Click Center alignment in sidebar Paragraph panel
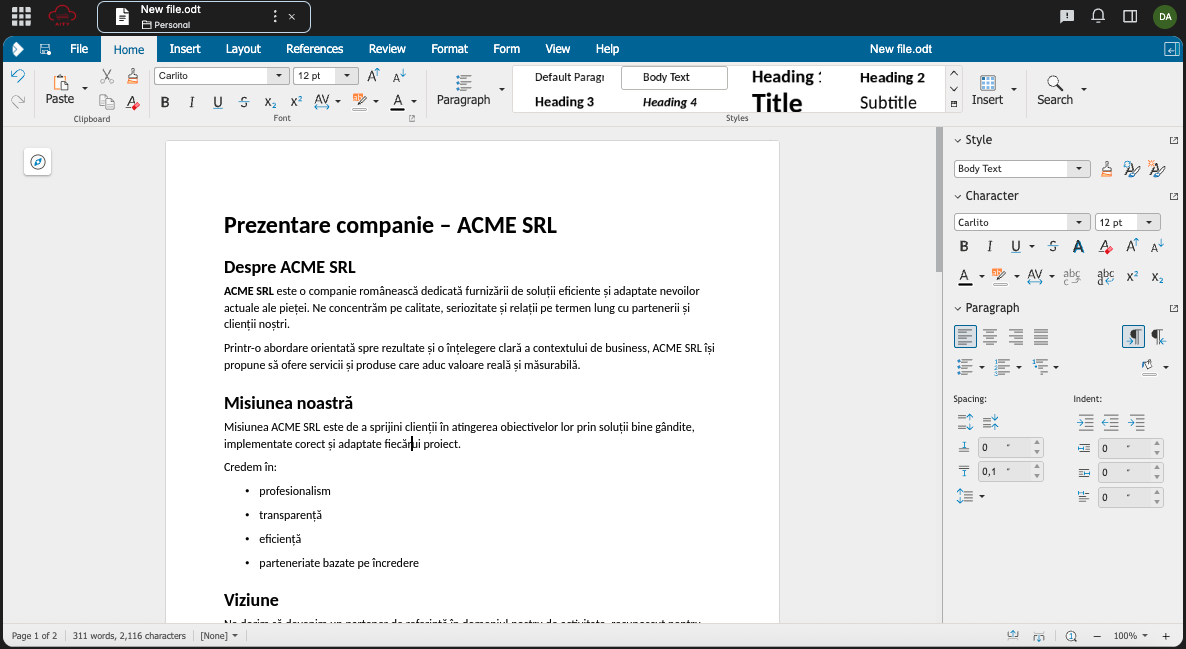The image size is (1186, 649). pyautogui.click(x=990, y=337)
